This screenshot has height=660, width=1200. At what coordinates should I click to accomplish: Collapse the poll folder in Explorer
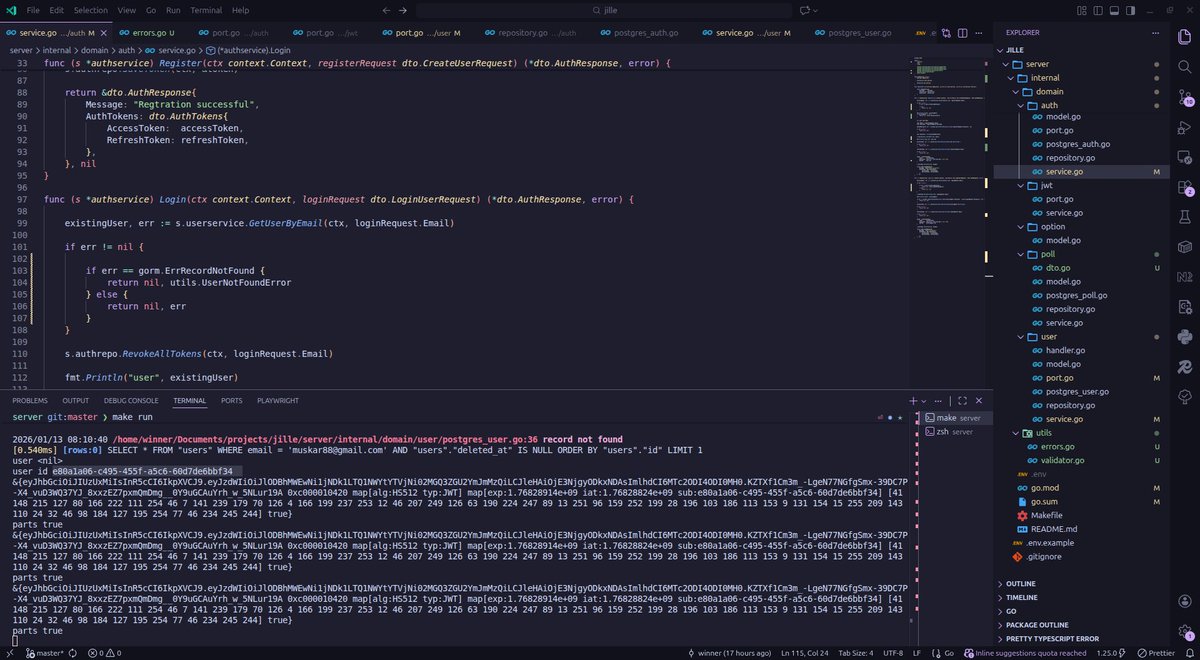pyautogui.click(x=1081, y=254)
